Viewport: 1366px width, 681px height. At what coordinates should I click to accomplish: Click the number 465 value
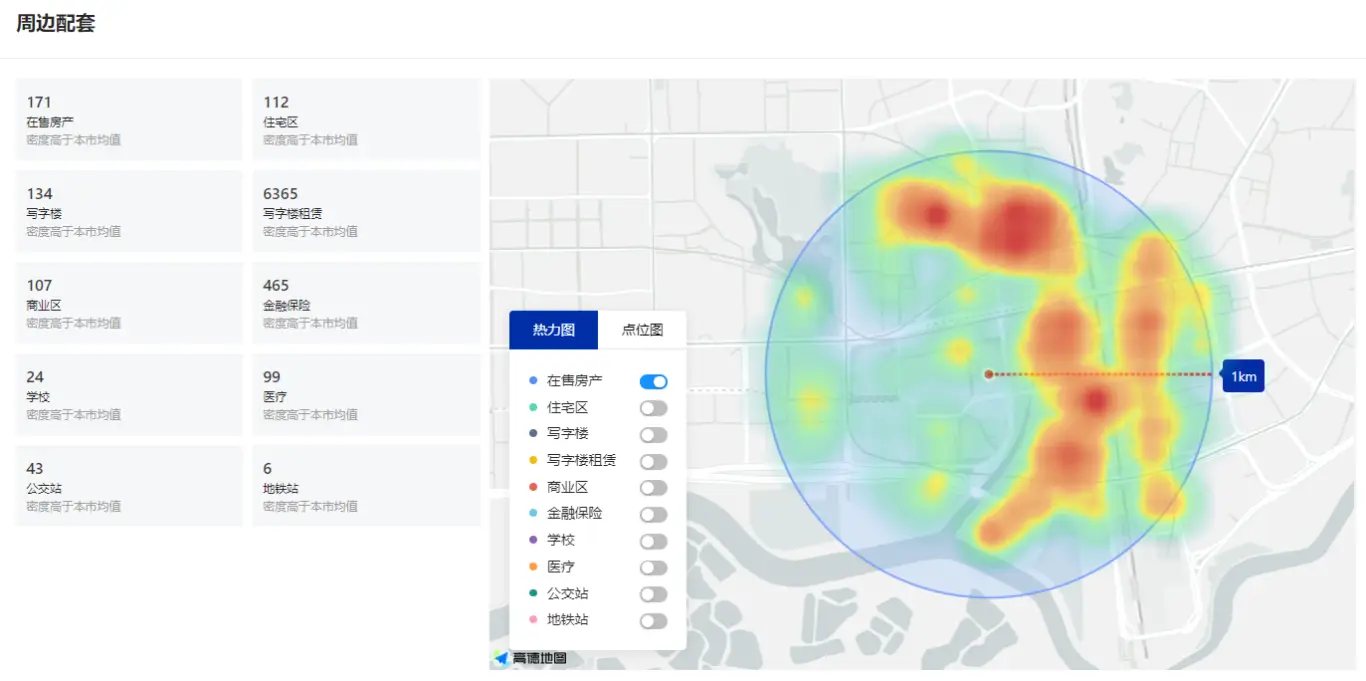coord(276,286)
